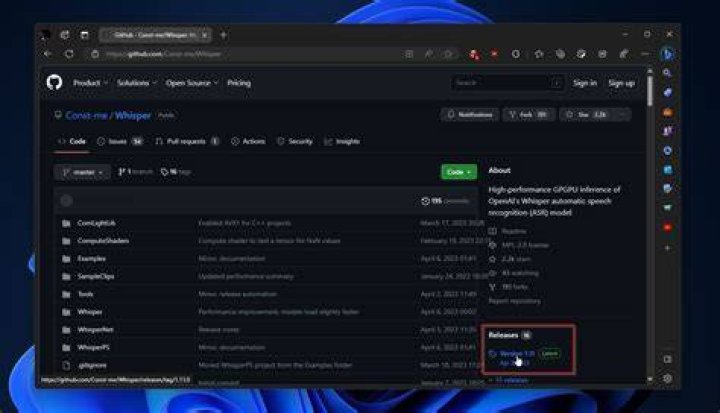Switch to the Issues tab
The height and width of the screenshot is (413, 720).
120,141
